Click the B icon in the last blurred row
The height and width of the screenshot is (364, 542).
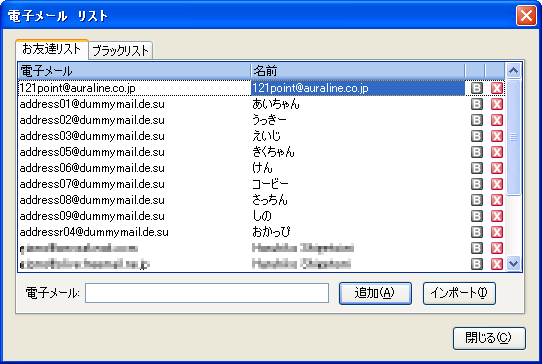coord(477,264)
